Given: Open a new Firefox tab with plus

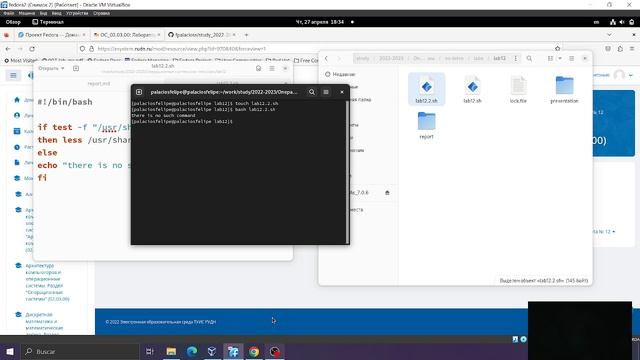Looking at the screenshot, I should point(246,35).
